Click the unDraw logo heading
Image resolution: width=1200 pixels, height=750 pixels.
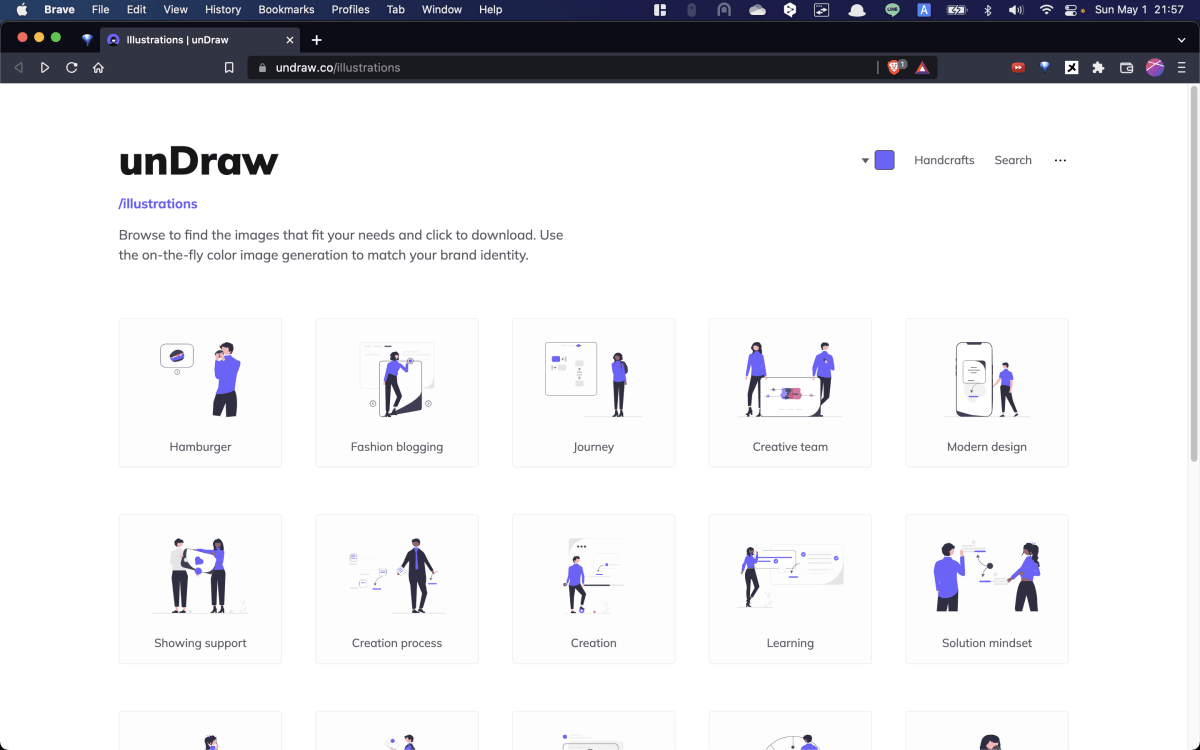[x=198, y=161]
